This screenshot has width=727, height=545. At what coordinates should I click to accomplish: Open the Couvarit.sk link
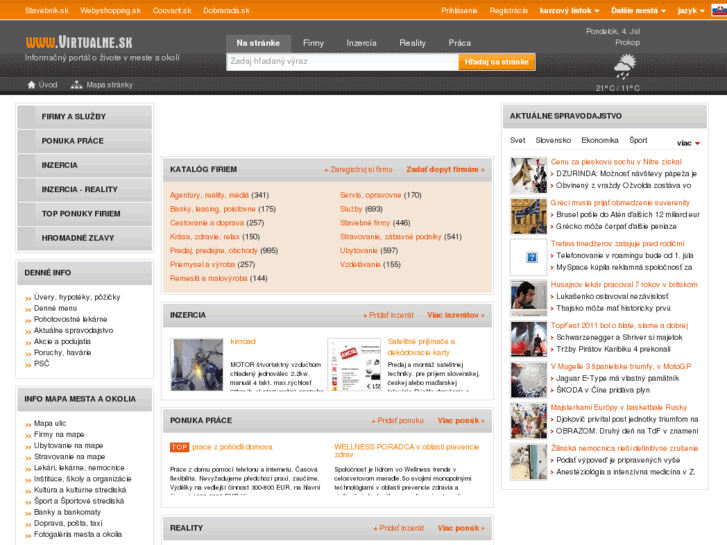pos(172,10)
